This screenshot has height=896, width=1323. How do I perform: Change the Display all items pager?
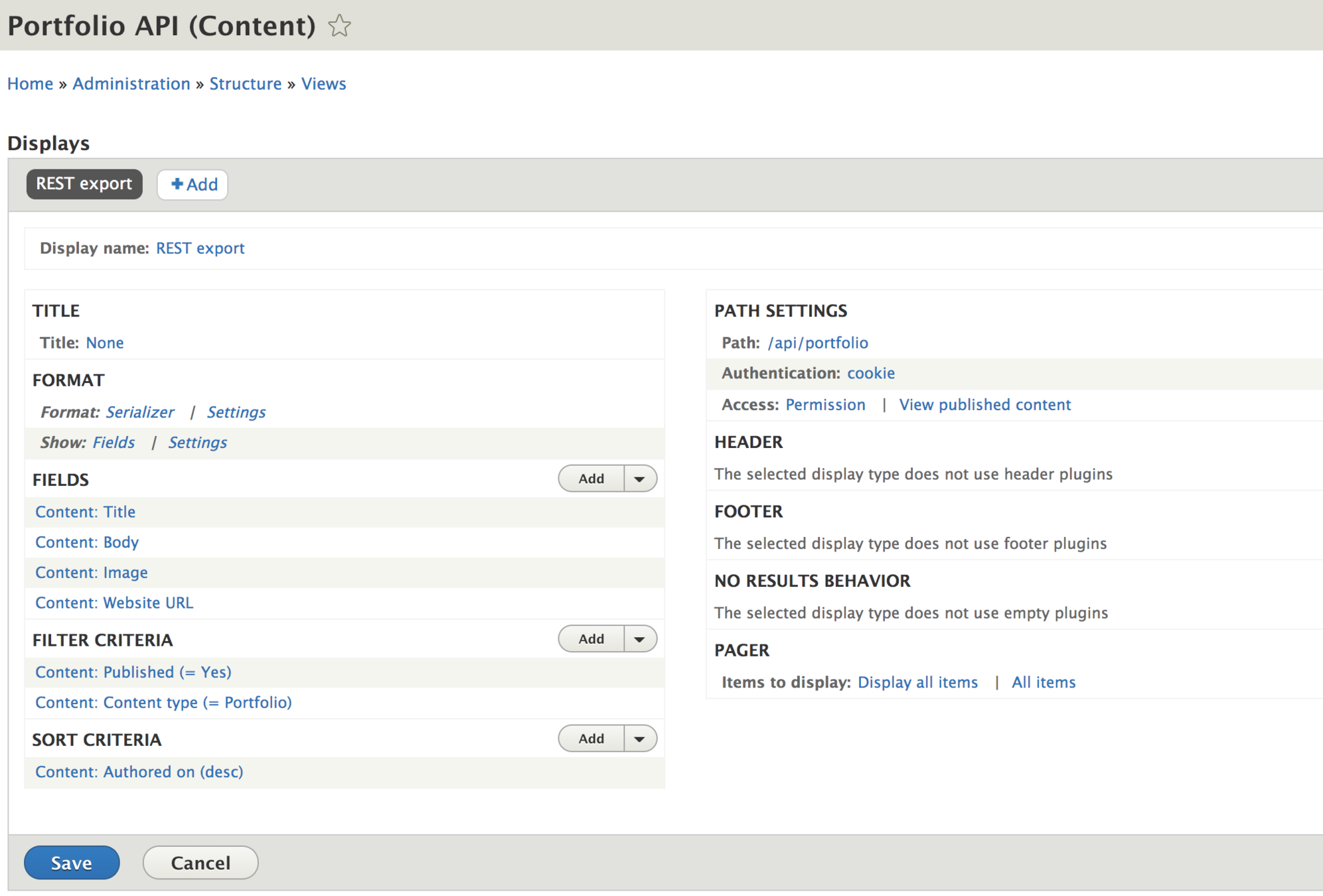point(917,682)
